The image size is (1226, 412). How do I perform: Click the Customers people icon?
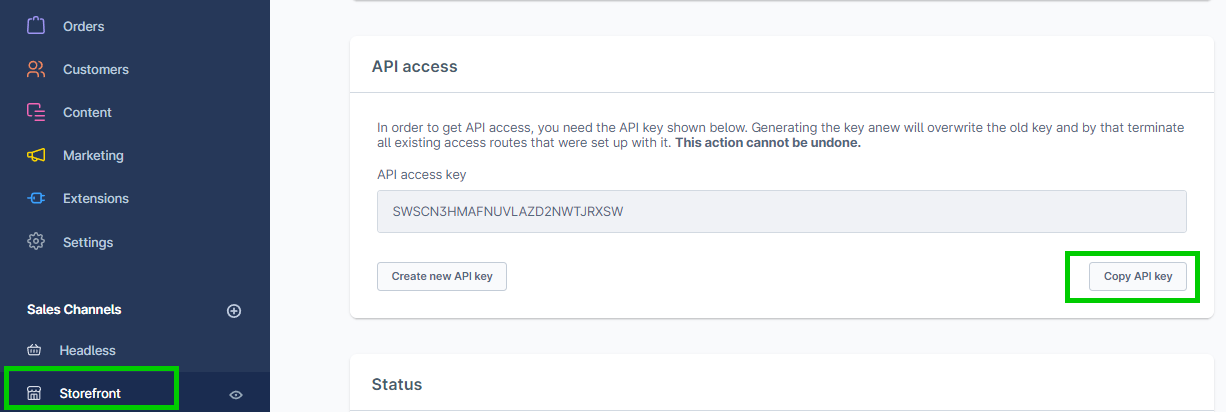pyautogui.click(x=36, y=69)
